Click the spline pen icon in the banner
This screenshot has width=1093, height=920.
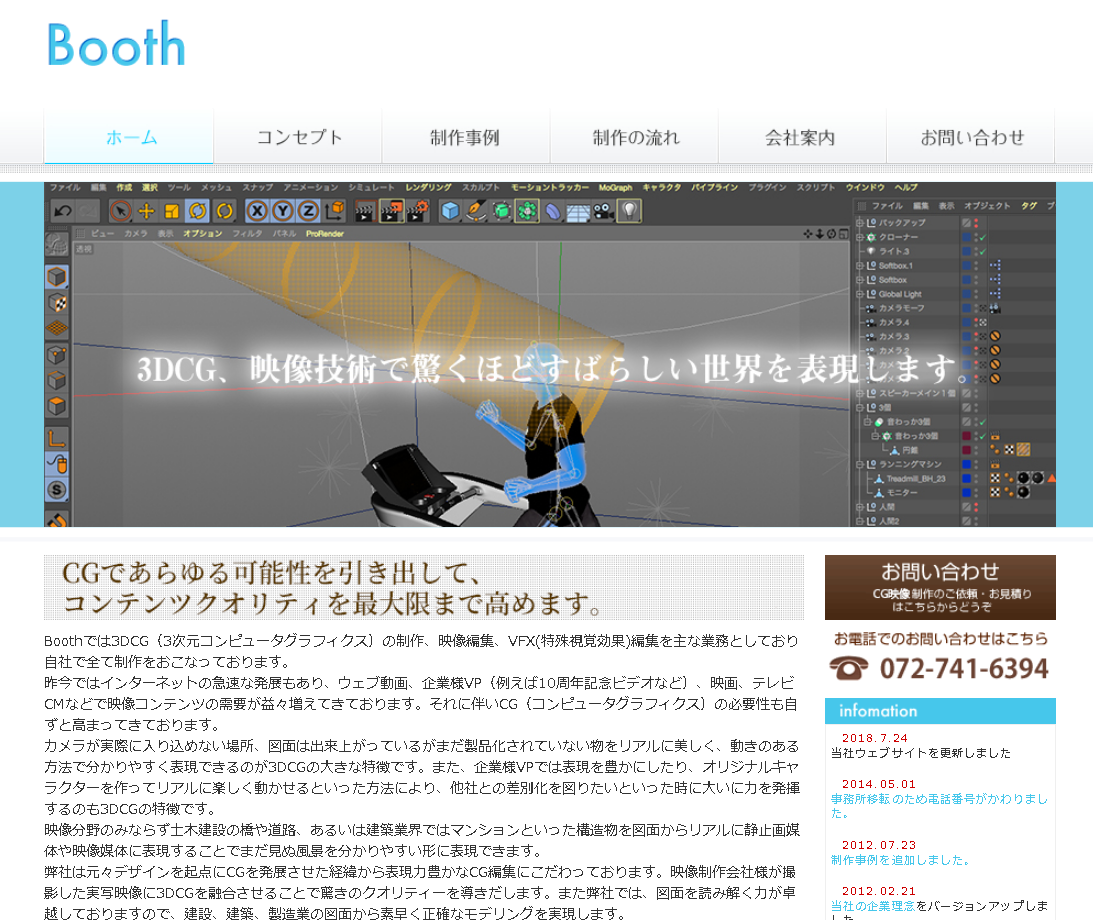476,210
